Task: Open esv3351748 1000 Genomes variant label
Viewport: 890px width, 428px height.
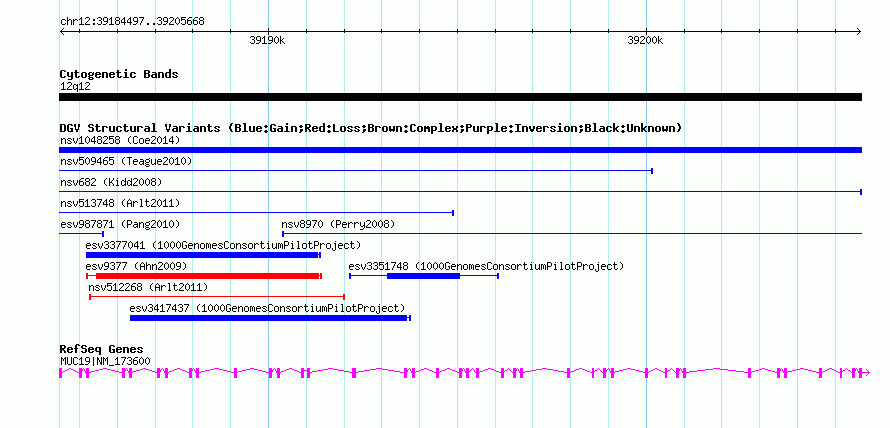Action: [486, 266]
